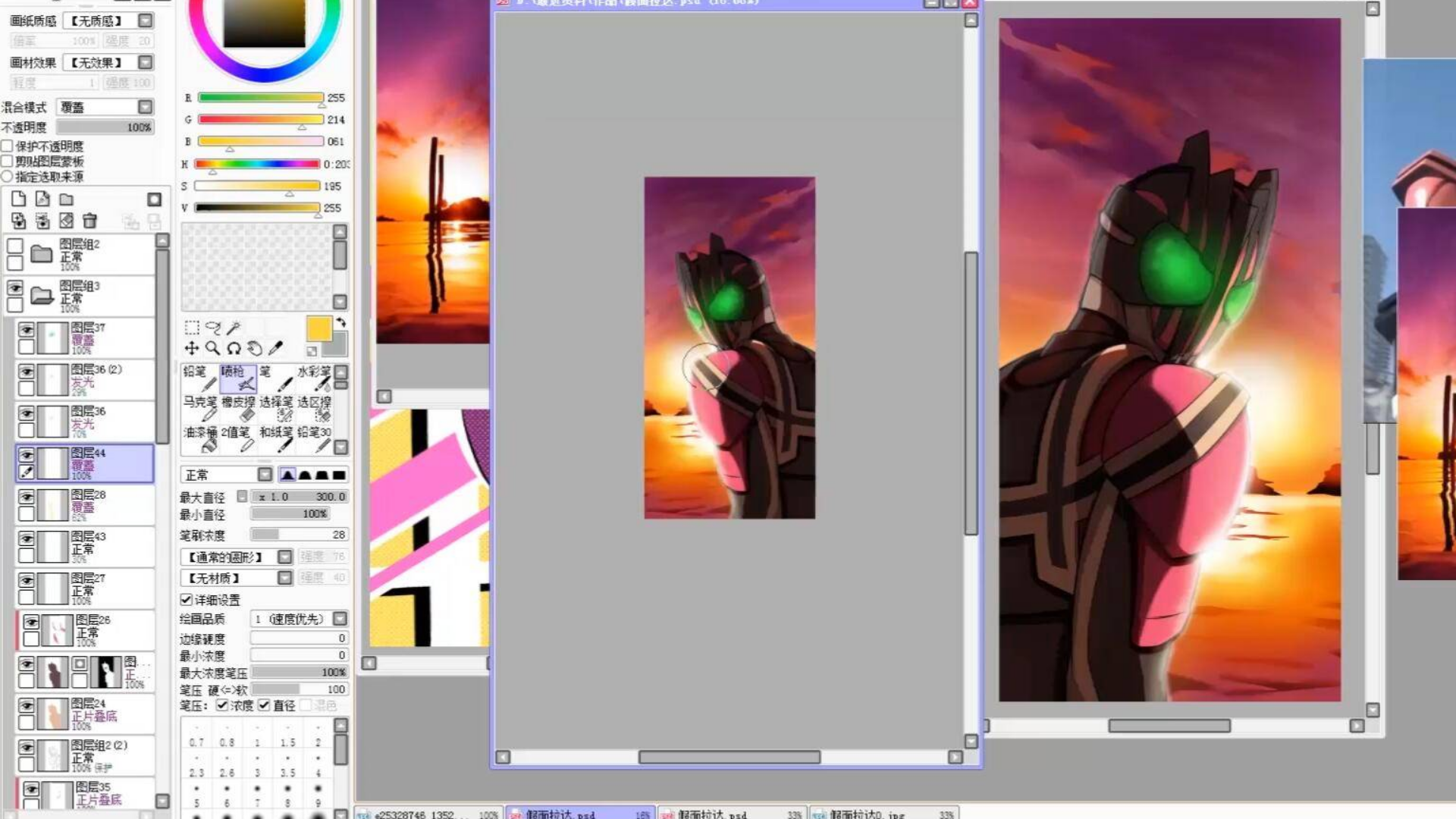The image size is (1456, 819).
Task: Toggle 浓度 pen pressure checkbox
Action: pyautogui.click(x=222, y=705)
